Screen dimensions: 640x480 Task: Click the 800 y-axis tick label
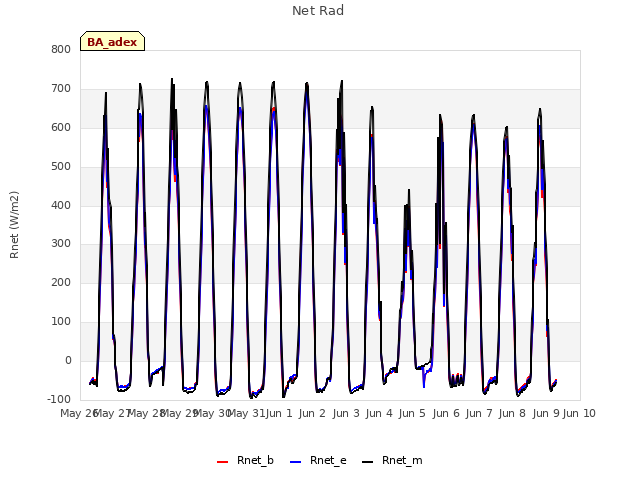pyautogui.click(x=61, y=49)
